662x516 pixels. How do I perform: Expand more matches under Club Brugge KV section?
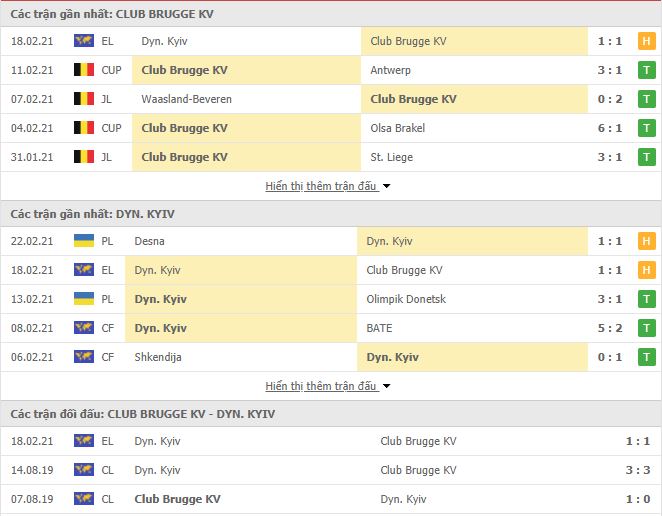[x=328, y=186]
